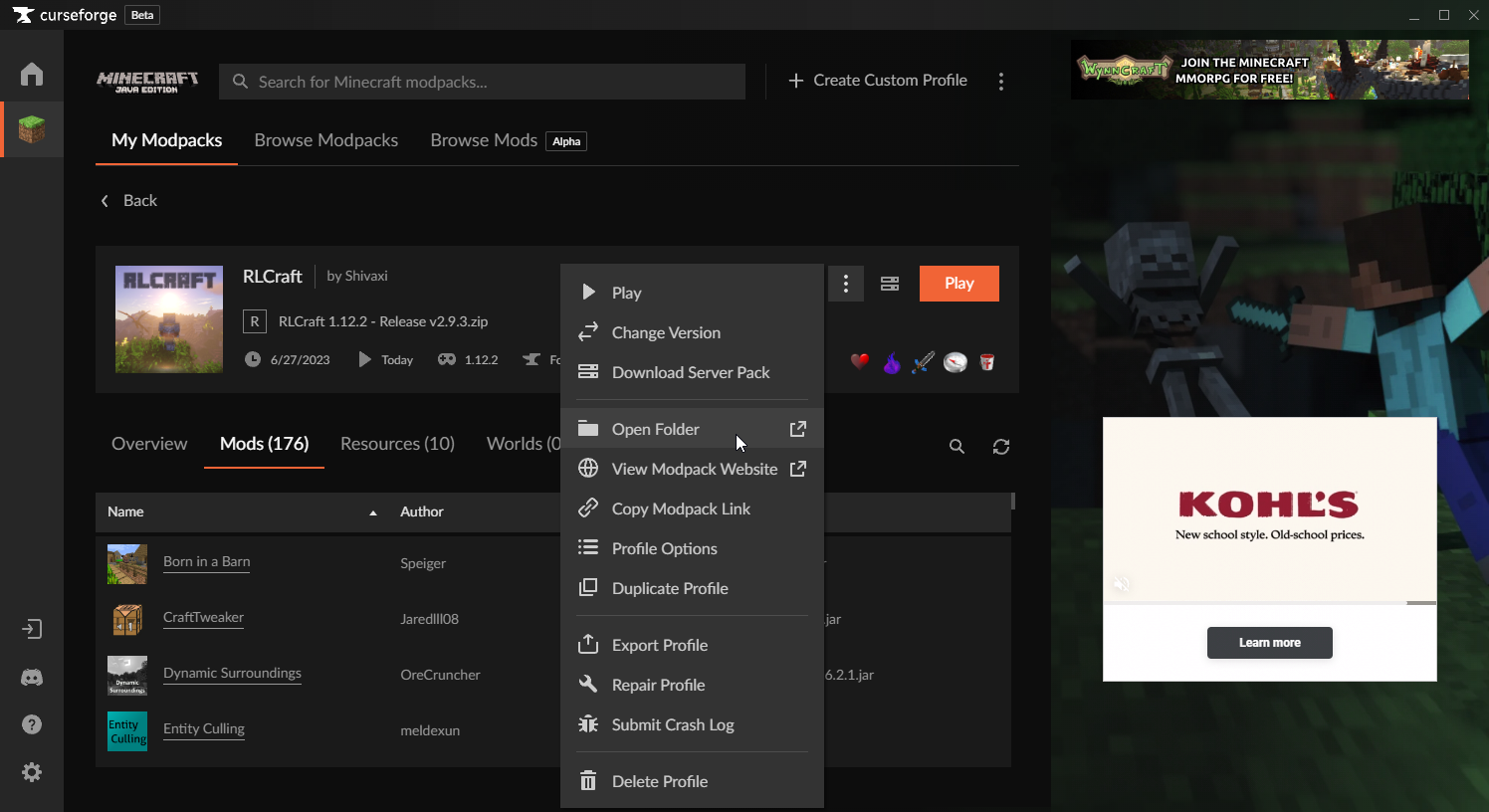Click the orange Play button

pyautogui.click(x=959, y=284)
